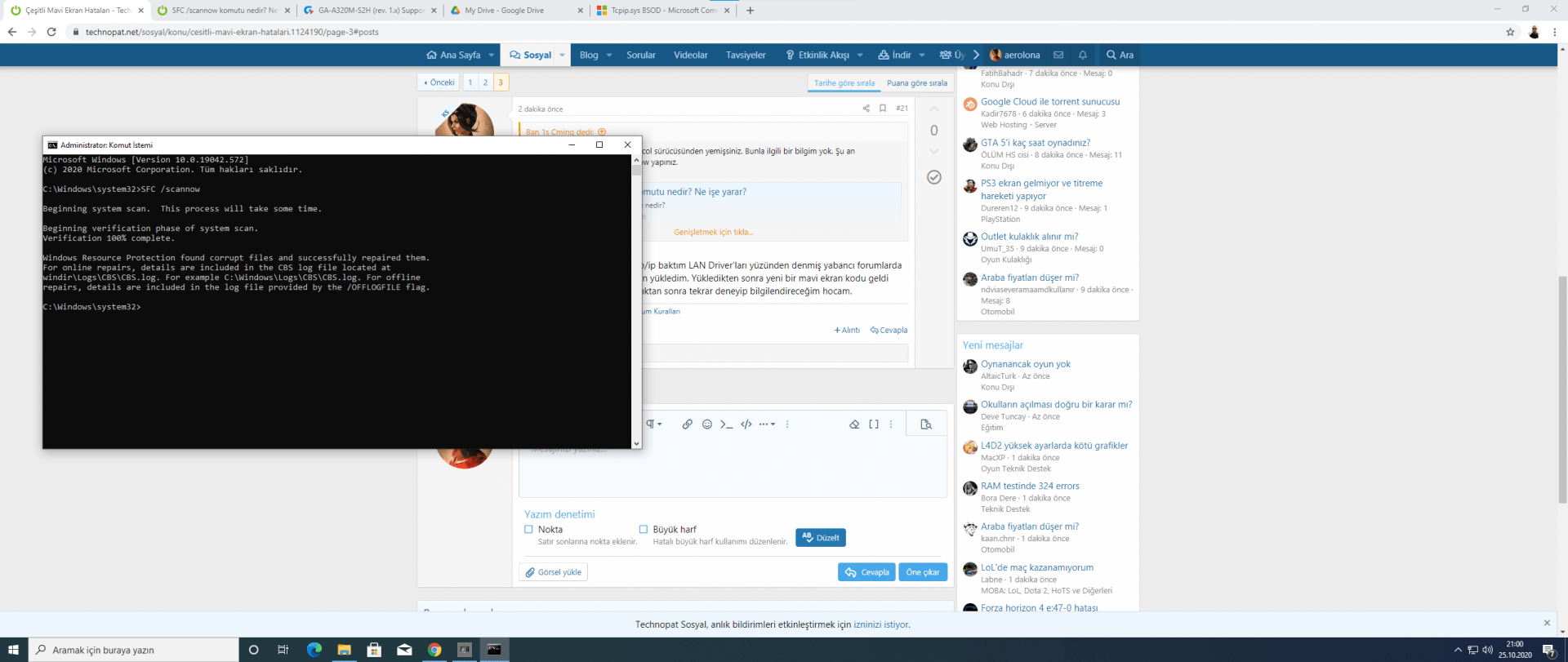
Task: Go back to the previous page in Chrome
Action: tap(12, 32)
